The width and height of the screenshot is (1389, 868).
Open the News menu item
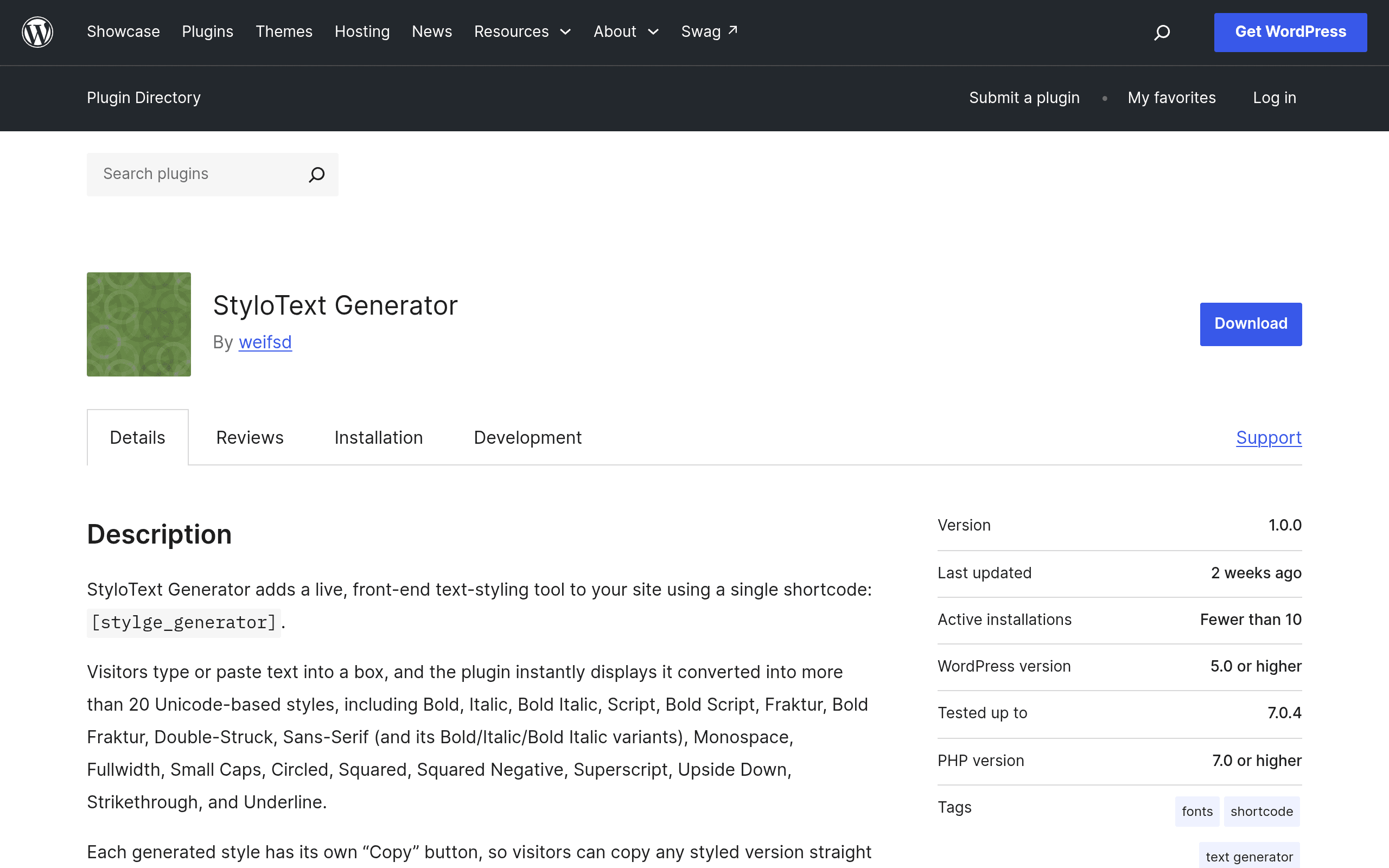[432, 31]
